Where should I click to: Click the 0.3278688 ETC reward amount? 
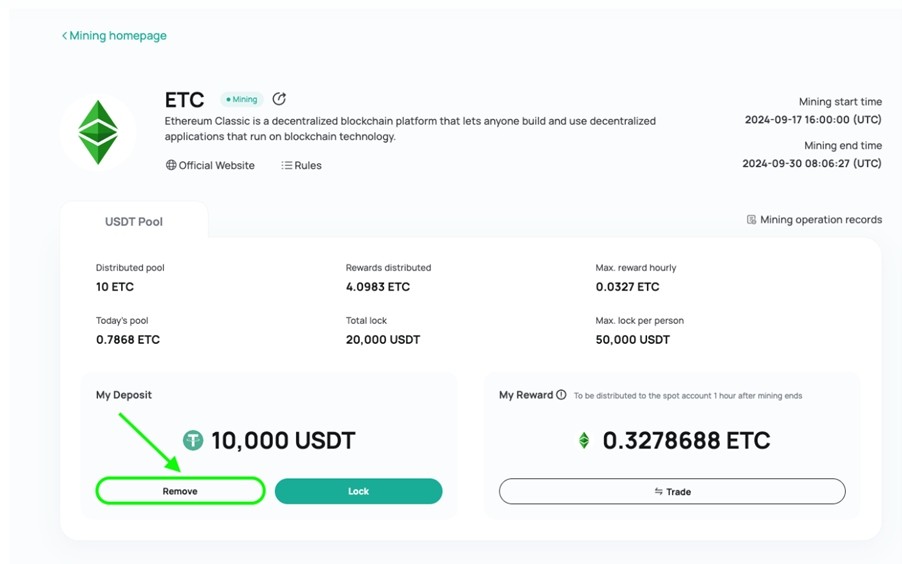[686, 440]
